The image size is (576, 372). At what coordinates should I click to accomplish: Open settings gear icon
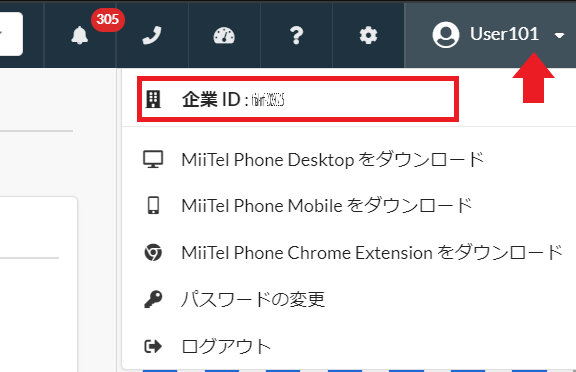tap(368, 36)
